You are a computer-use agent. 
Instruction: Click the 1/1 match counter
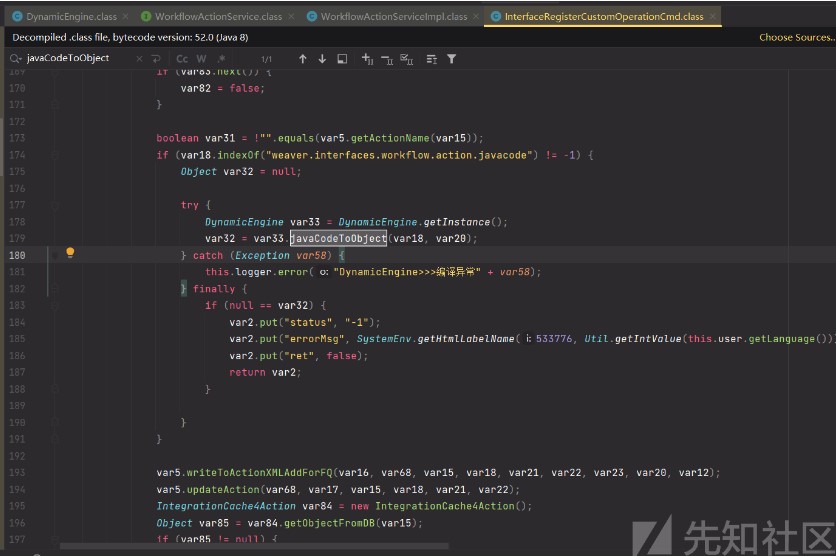267,59
